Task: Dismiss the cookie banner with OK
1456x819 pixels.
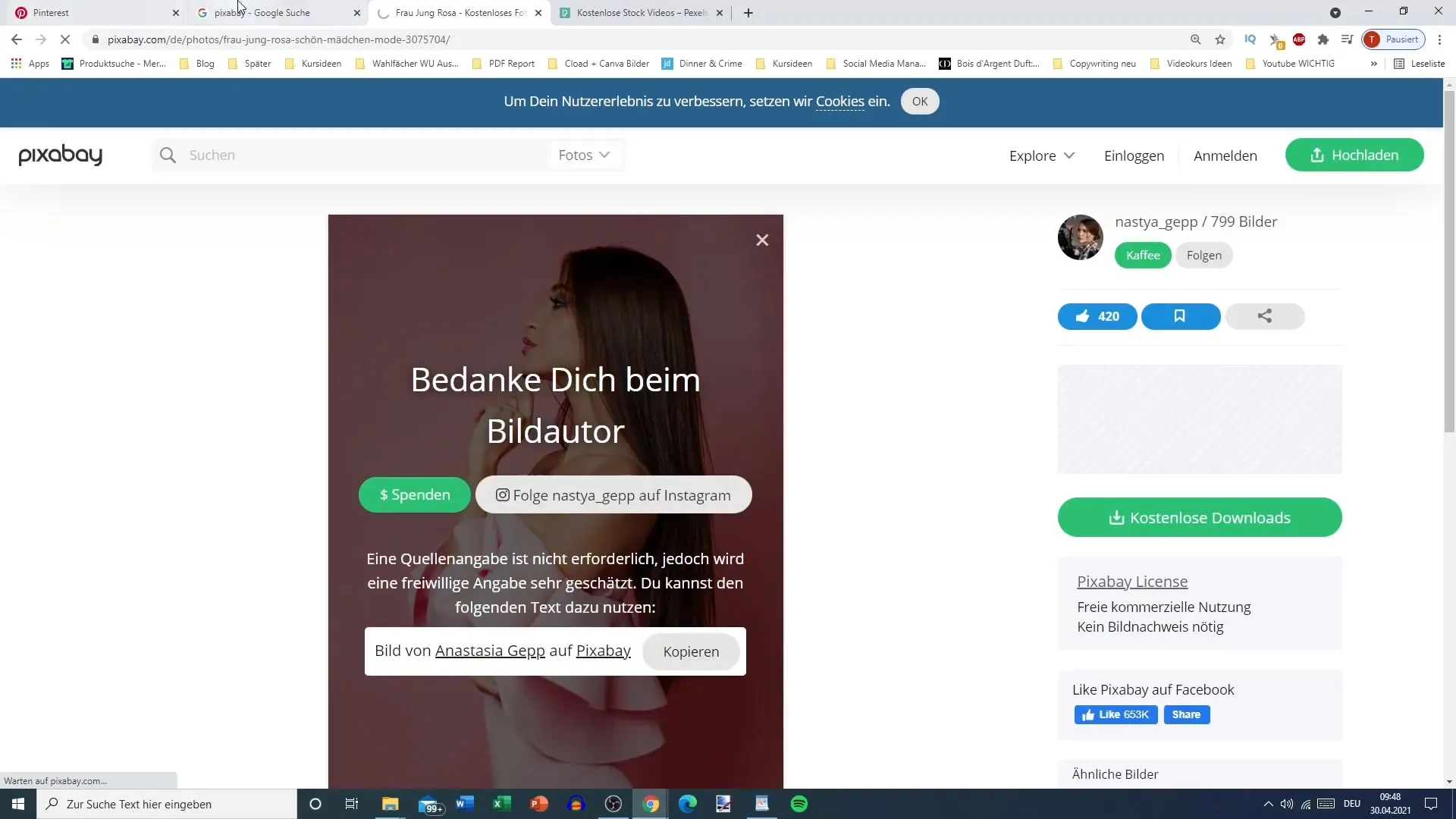Action: point(919,102)
